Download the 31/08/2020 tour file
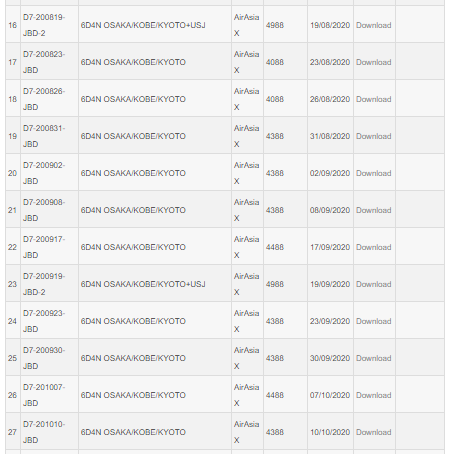Image resolution: width=451 pixels, height=454 pixels. point(373,136)
